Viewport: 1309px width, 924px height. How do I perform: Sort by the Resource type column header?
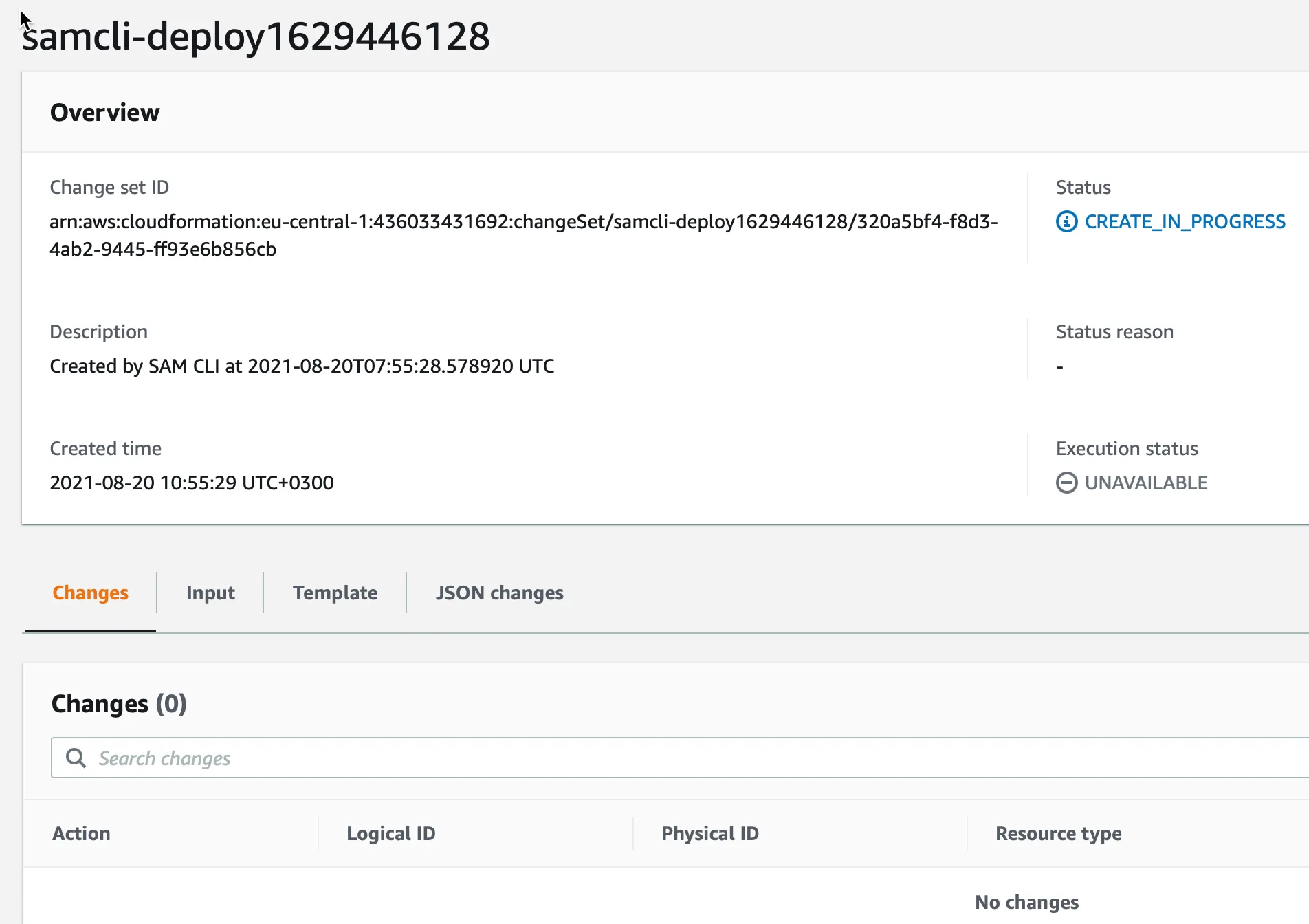[x=1058, y=833]
